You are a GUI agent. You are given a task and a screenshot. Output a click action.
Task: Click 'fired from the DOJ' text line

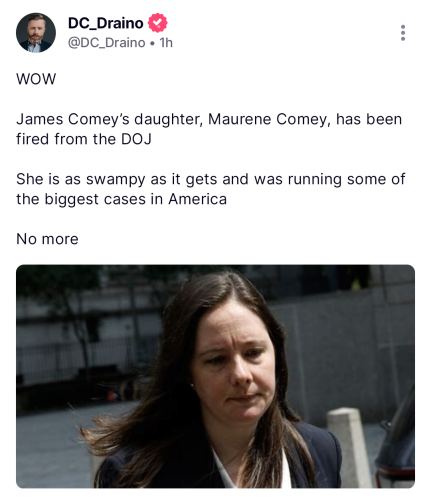coord(84,139)
